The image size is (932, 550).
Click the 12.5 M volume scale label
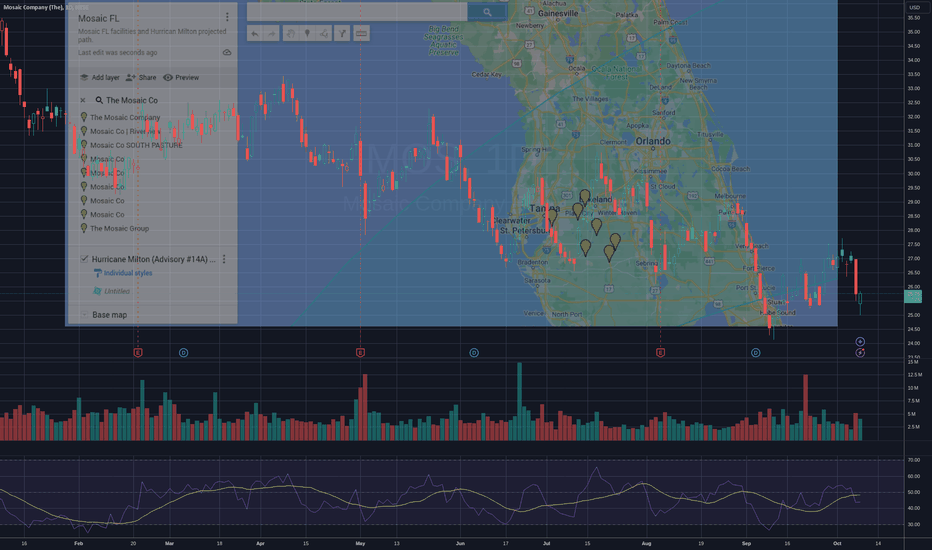(915, 375)
